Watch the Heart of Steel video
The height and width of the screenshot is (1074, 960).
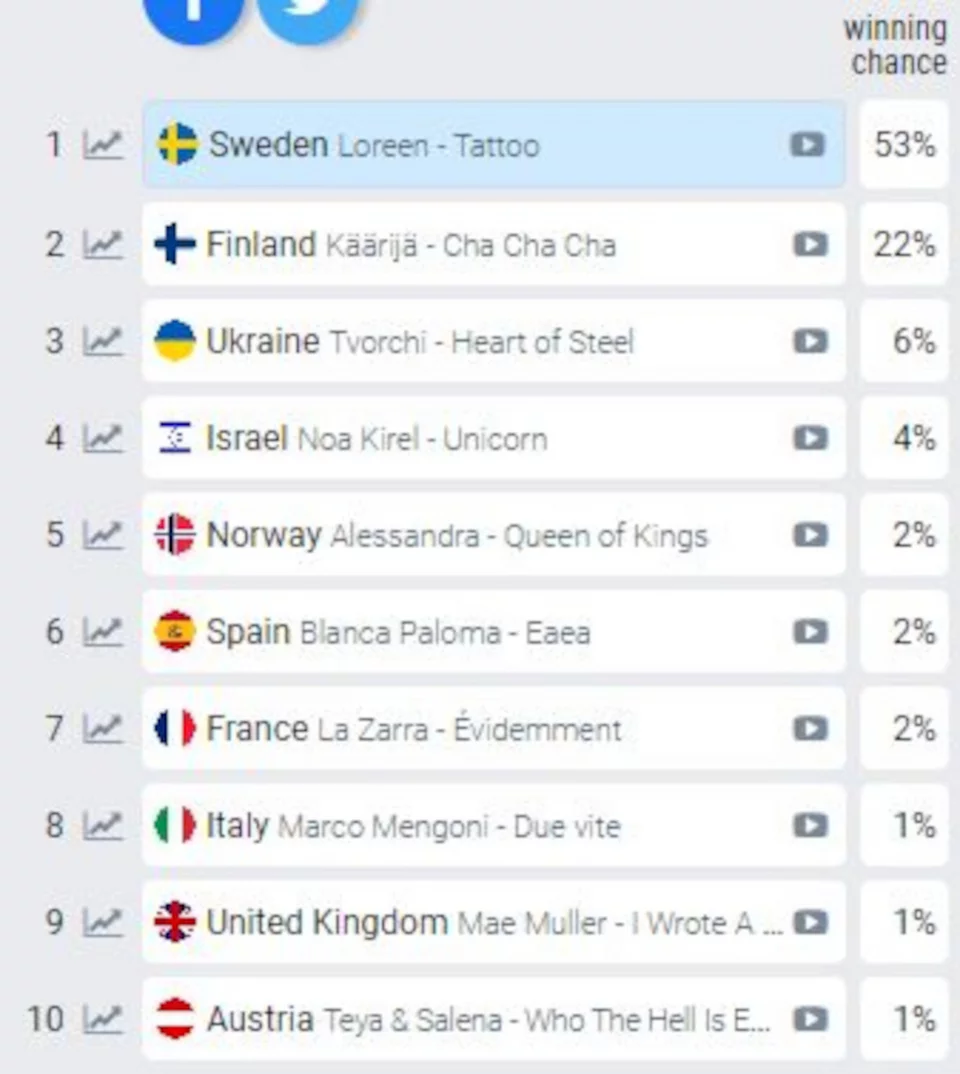pyautogui.click(x=811, y=341)
